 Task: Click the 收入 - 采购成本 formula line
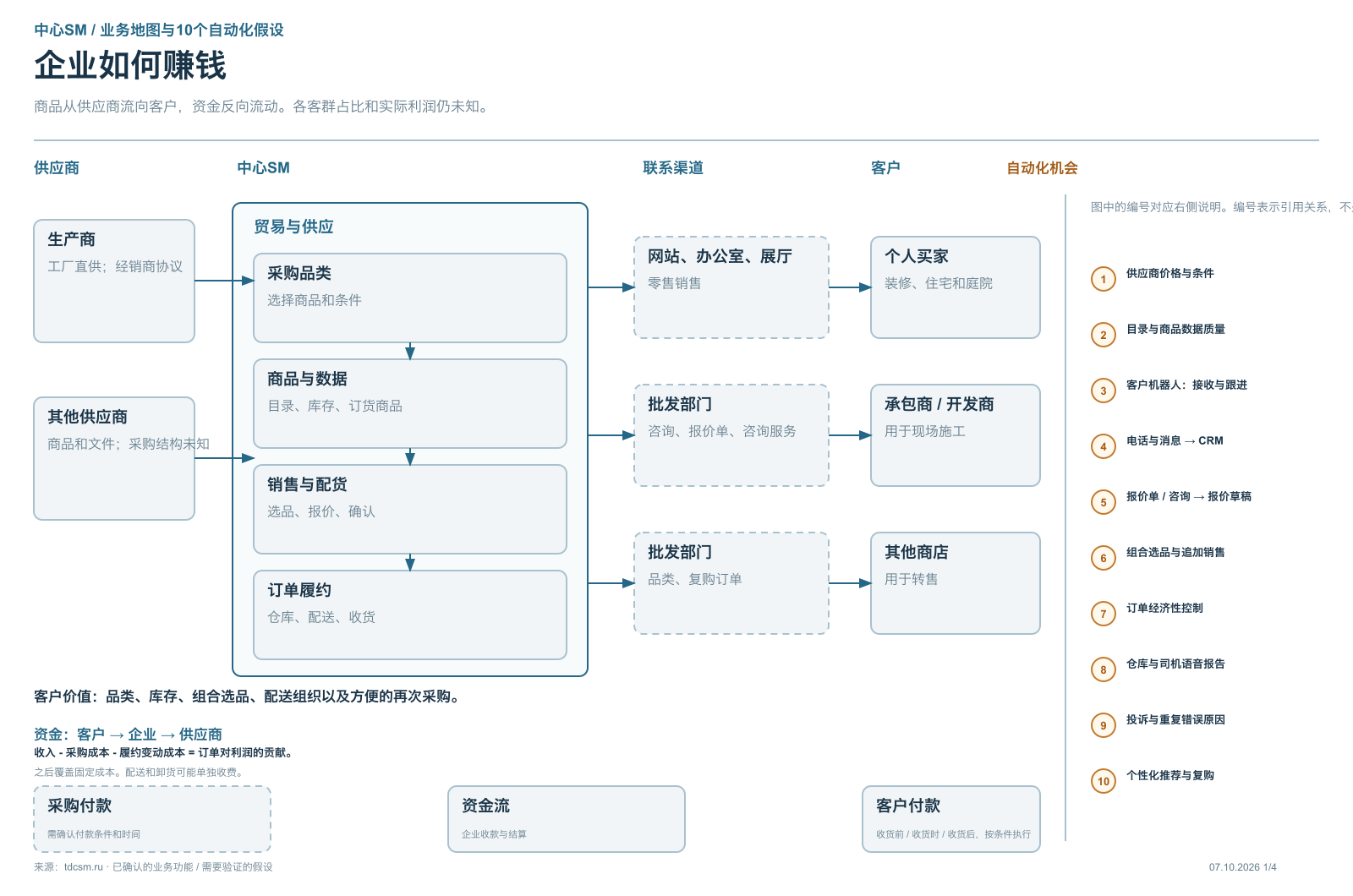click(165, 752)
